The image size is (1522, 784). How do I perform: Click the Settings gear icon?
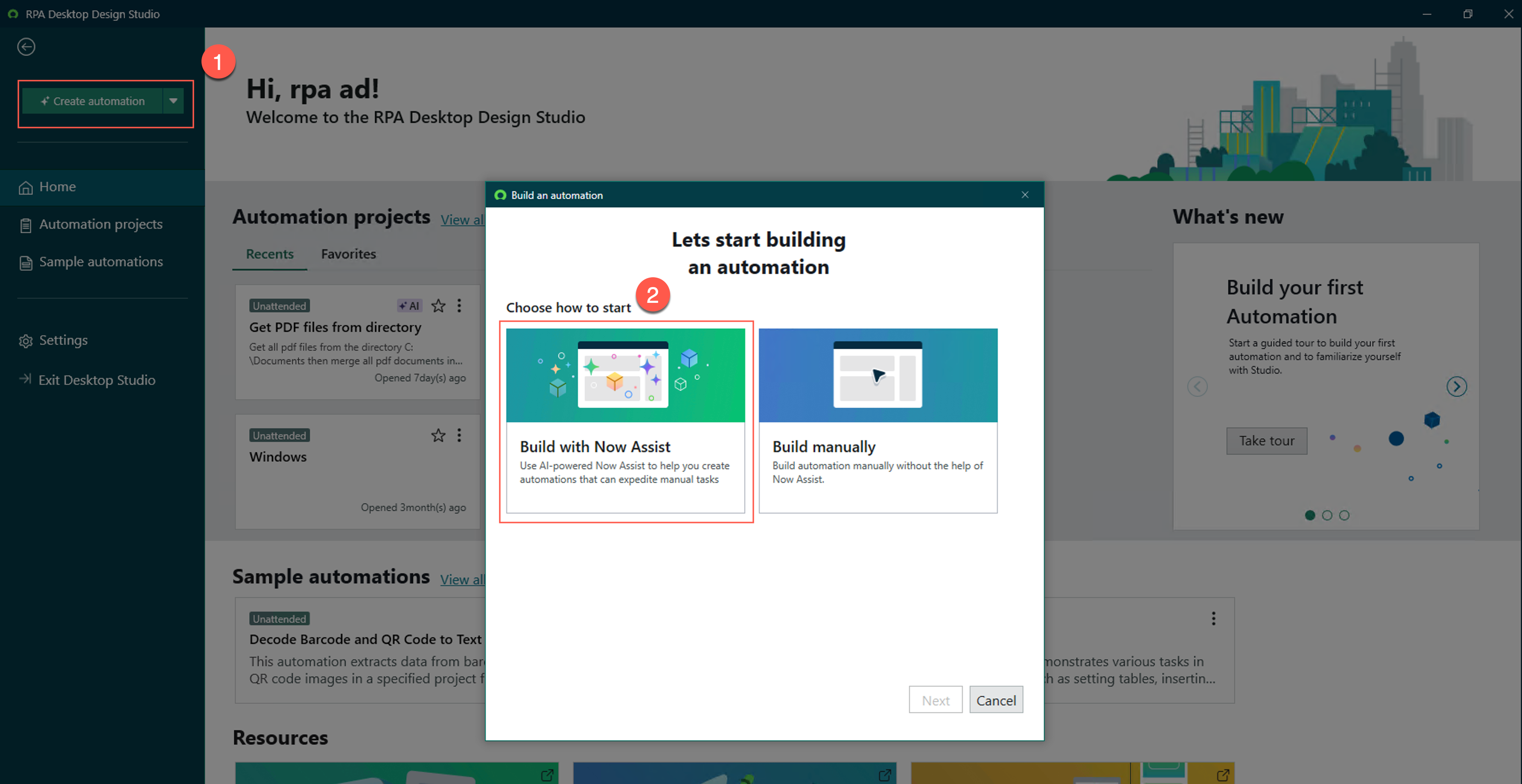[x=26, y=341]
